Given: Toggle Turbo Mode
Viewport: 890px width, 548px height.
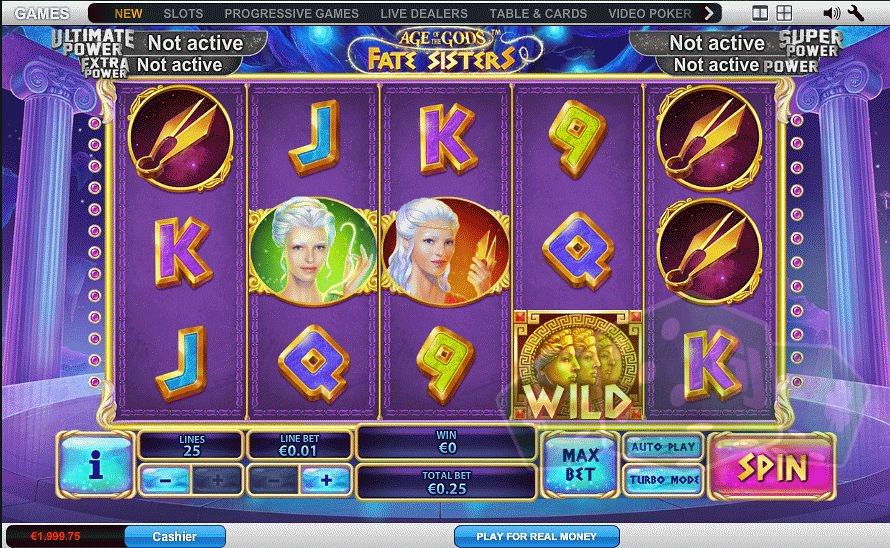Looking at the screenshot, I should click(x=664, y=480).
